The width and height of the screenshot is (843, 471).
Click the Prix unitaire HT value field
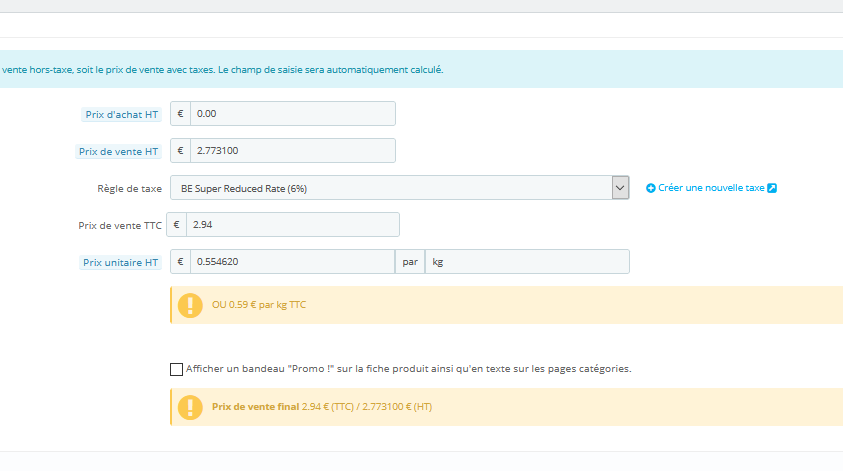click(292, 262)
